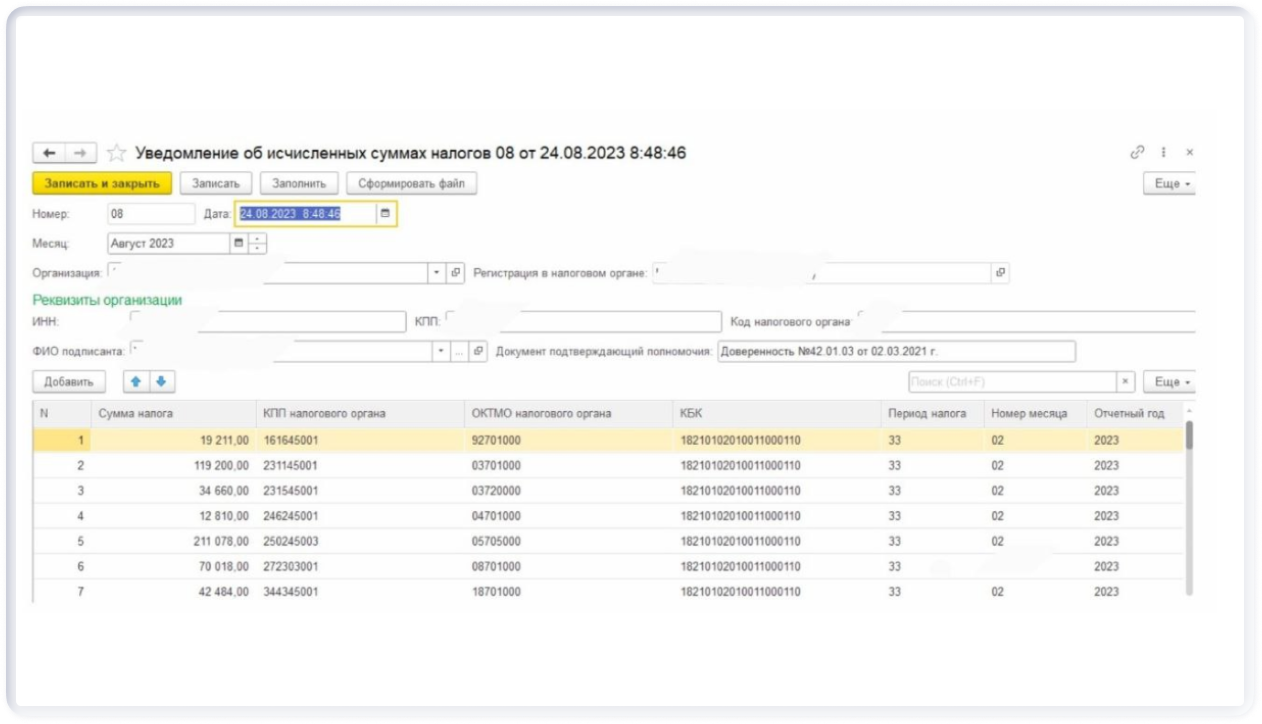Open the Организация record via open icon
Viewport: 1262px width, 724px height.
pos(456,272)
